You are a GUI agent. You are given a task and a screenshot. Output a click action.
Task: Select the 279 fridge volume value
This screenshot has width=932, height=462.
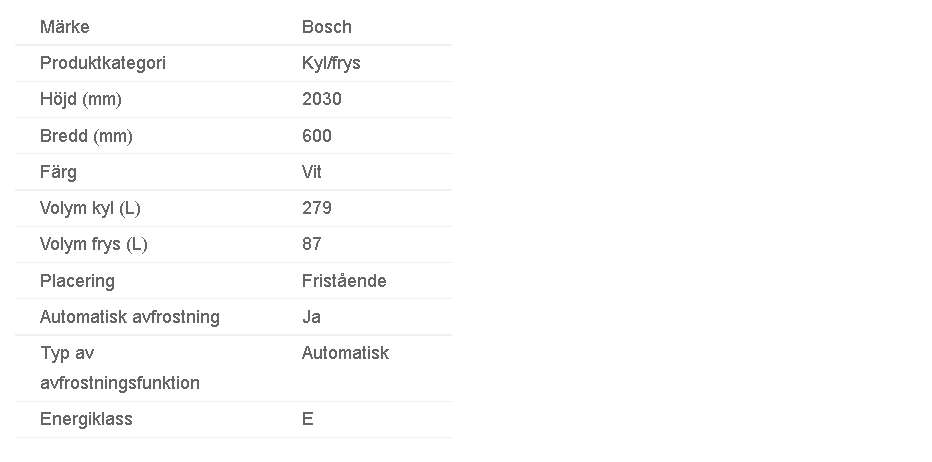point(317,208)
